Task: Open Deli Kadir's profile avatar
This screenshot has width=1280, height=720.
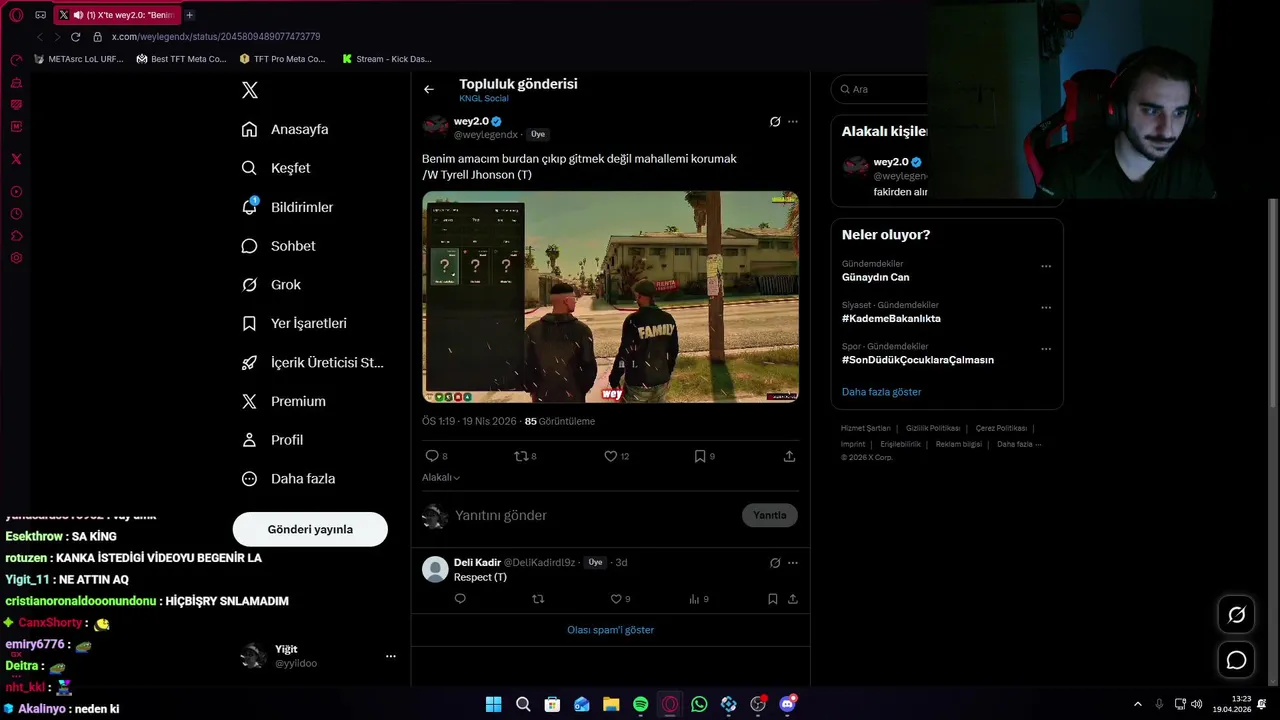Action: pos(435,570)
